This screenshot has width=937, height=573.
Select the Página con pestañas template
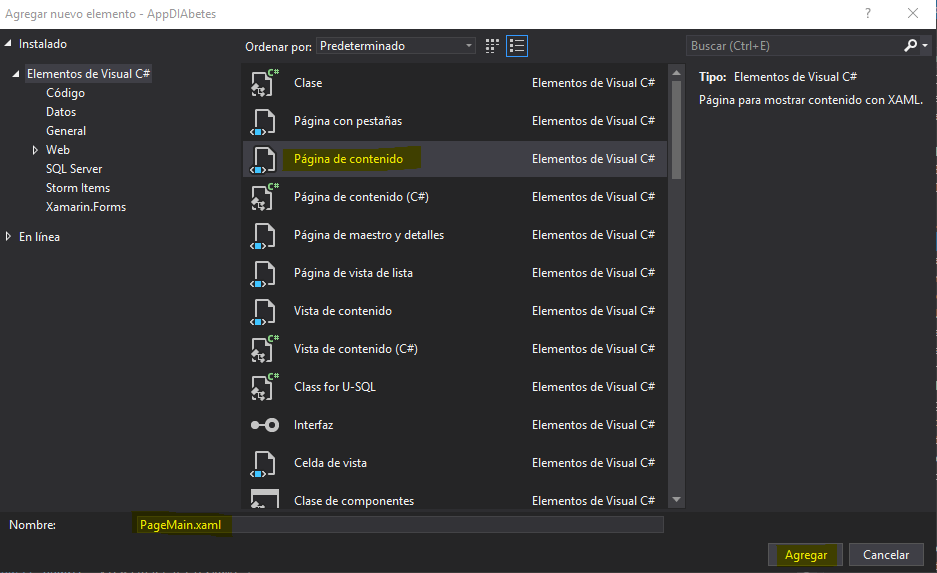(348, 121)
